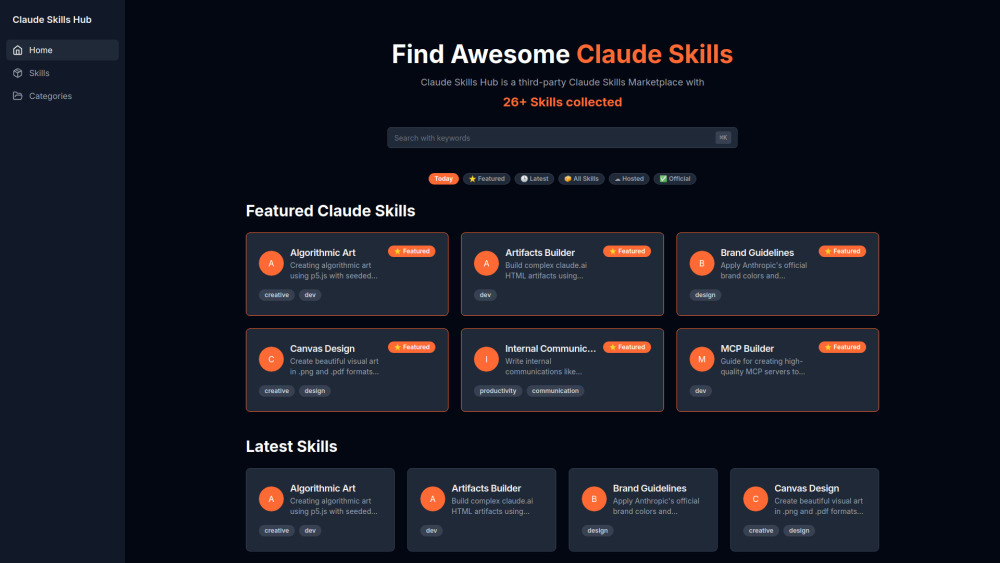Click the Internal Communications avatar icon
Screen dimensions: 1000x563
486,359
